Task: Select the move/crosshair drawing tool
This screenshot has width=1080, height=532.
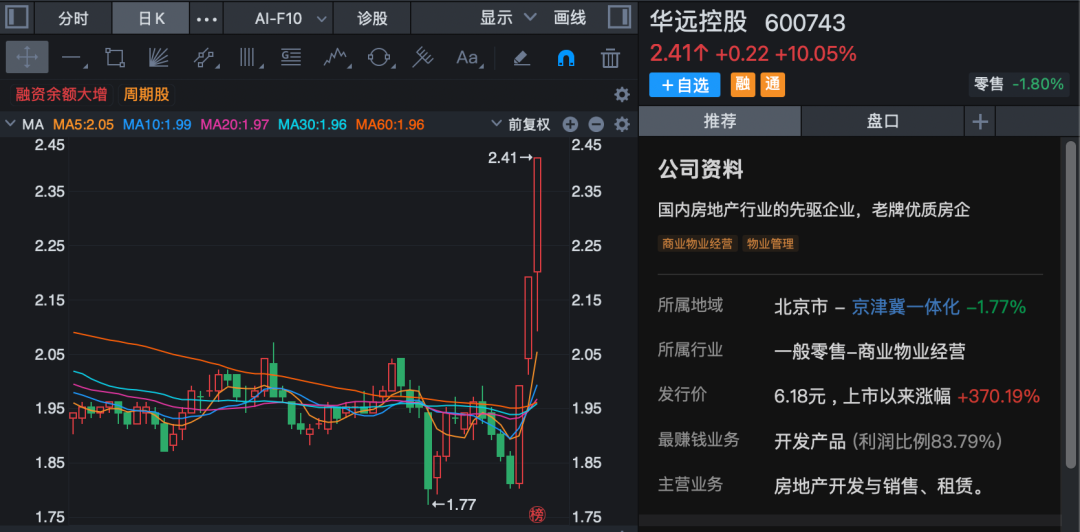Action: (27, 58)
